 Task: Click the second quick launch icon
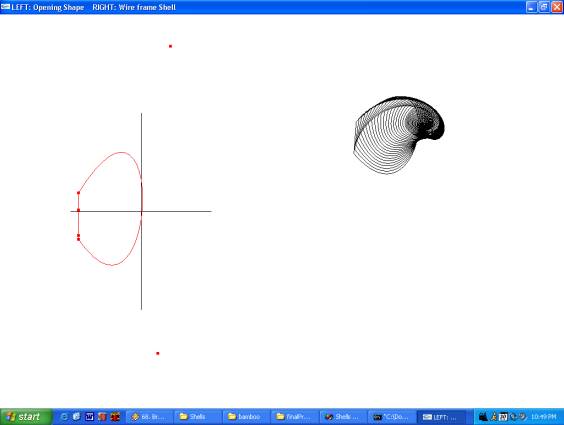coord(76,417)
